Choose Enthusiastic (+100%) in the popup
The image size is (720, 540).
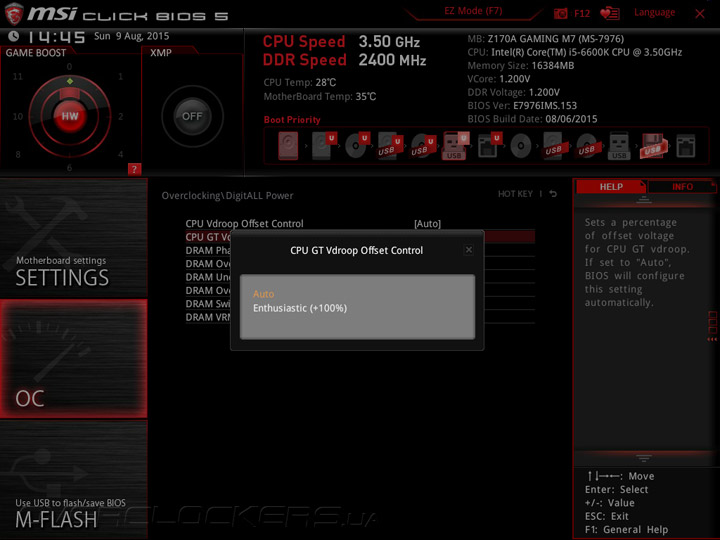tap(300, 308)
